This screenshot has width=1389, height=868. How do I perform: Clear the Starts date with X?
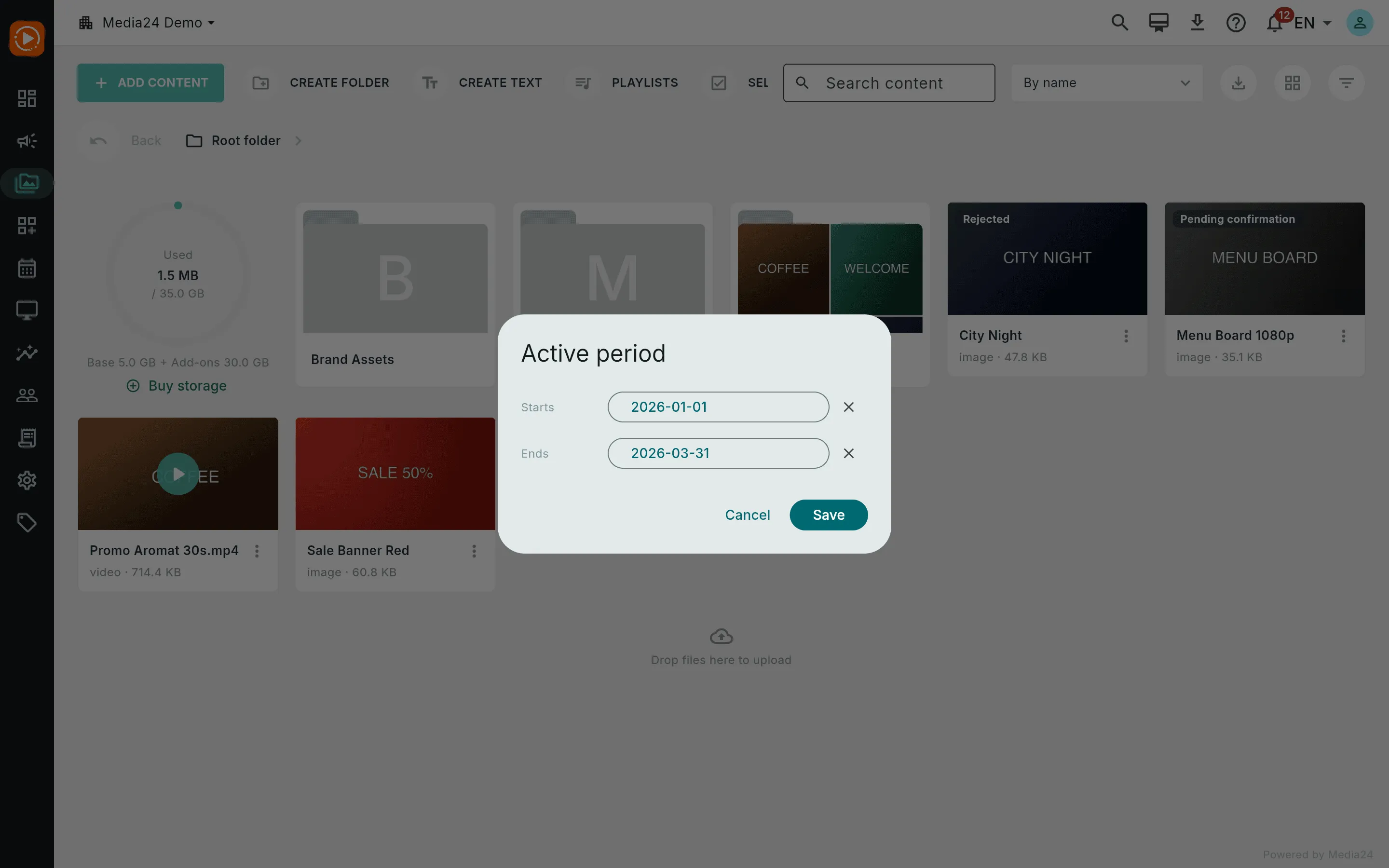848,407
